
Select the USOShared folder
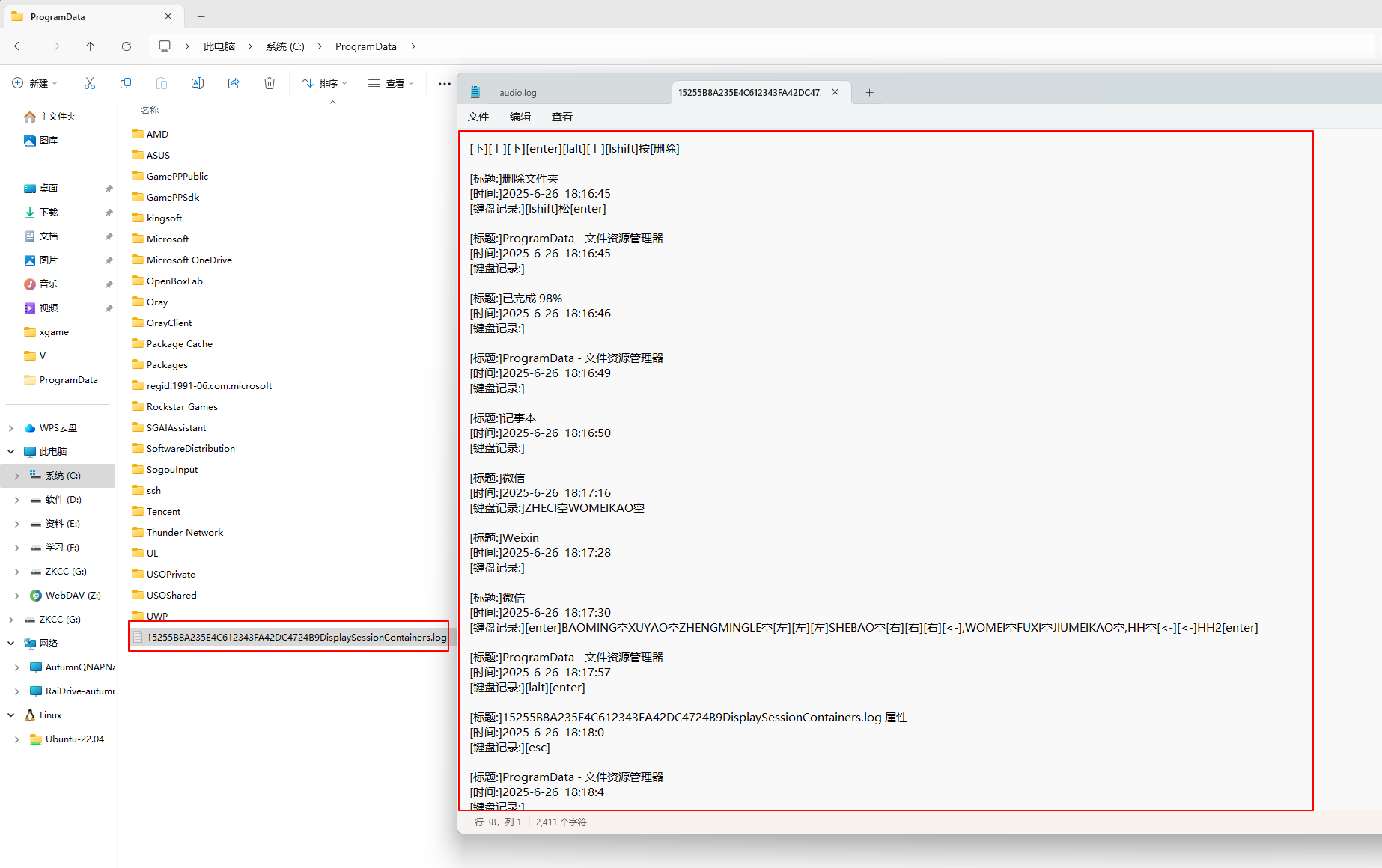(x=164, y=596)
